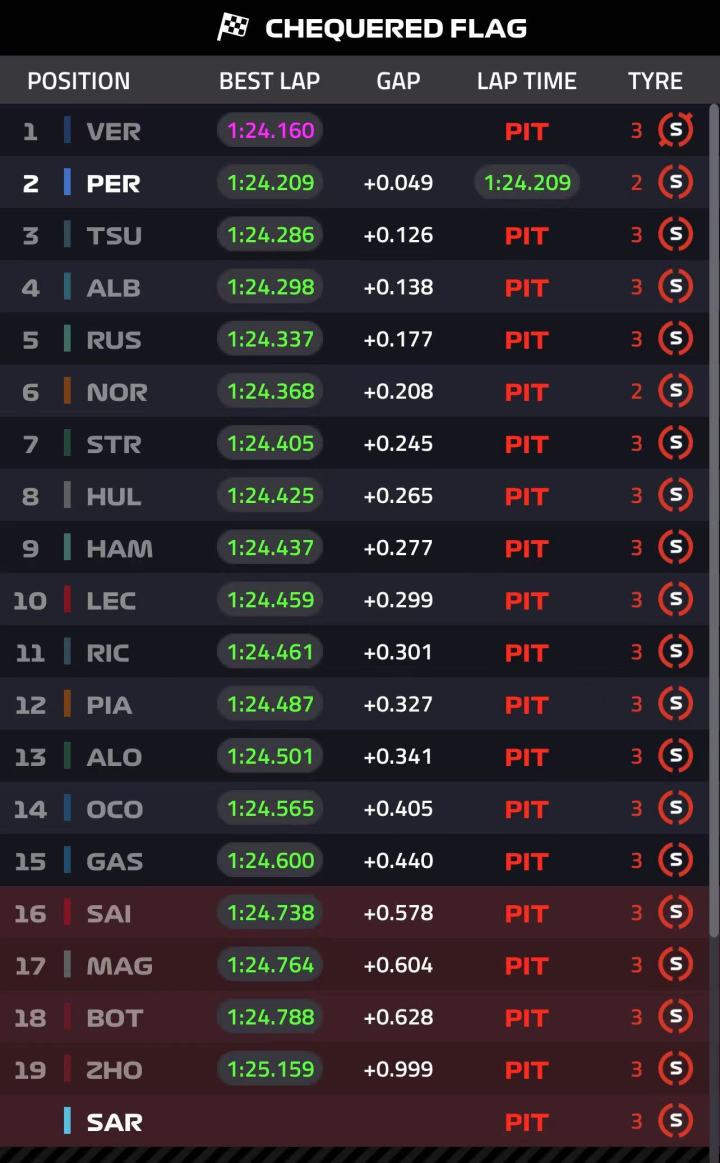Click the vertical scrollbar on the right

tap(714, 519)
